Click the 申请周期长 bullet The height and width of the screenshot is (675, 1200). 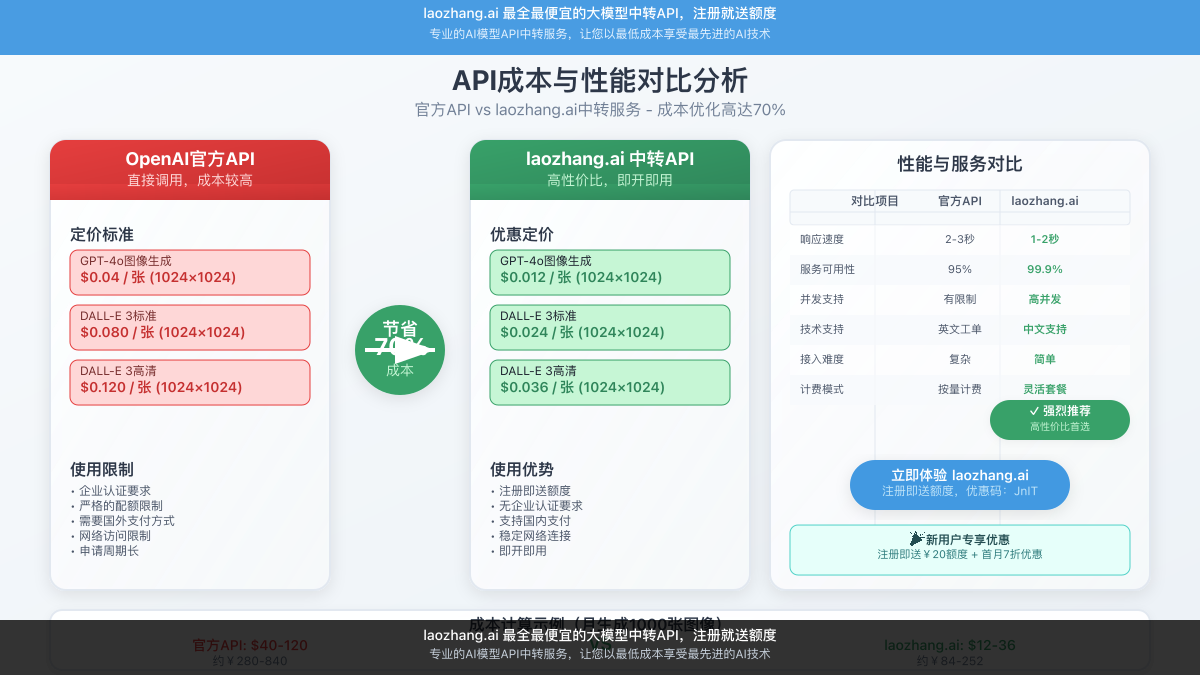pos(106,551)
